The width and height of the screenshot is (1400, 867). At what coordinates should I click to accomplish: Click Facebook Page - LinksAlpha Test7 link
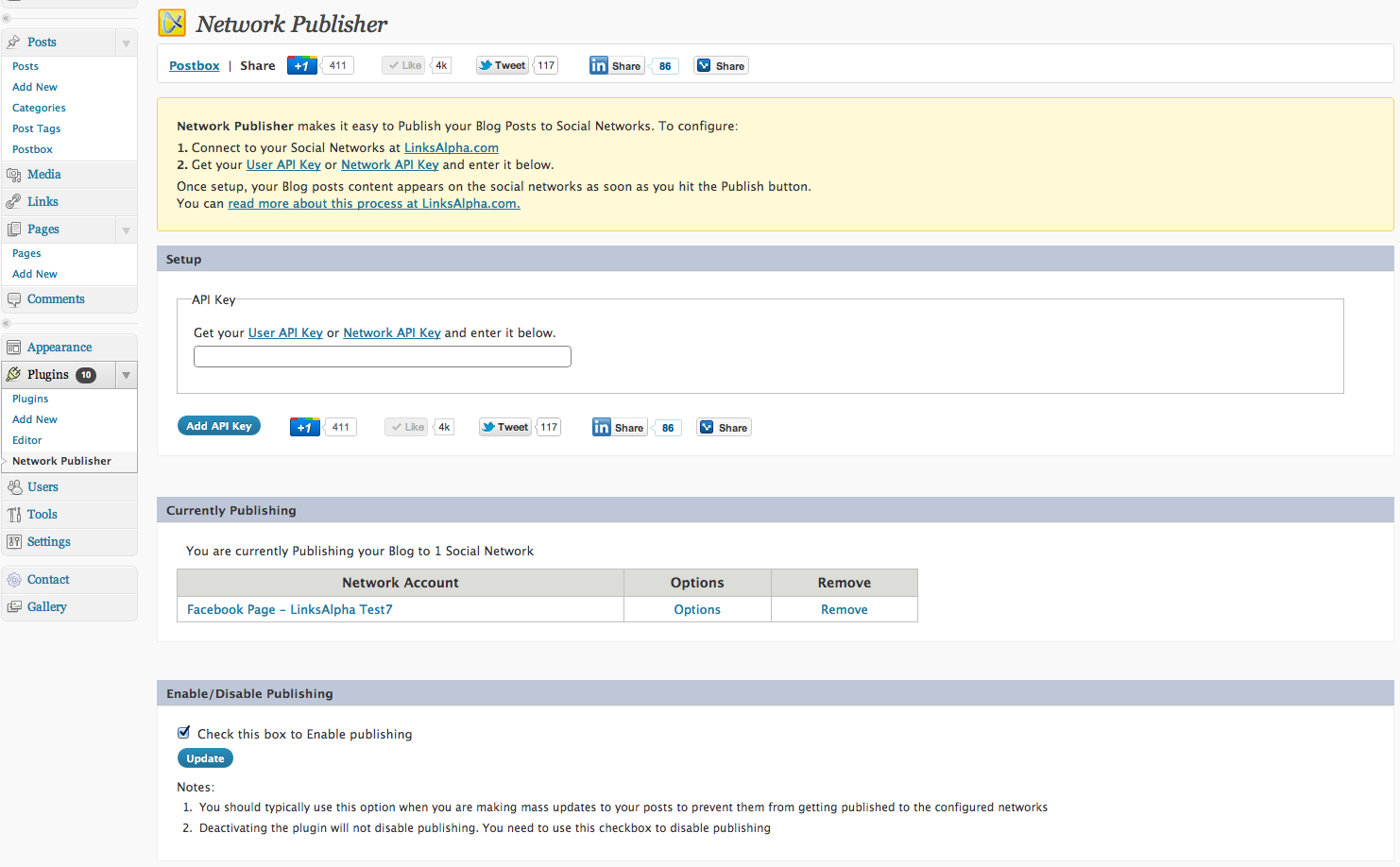click(290, 609)
